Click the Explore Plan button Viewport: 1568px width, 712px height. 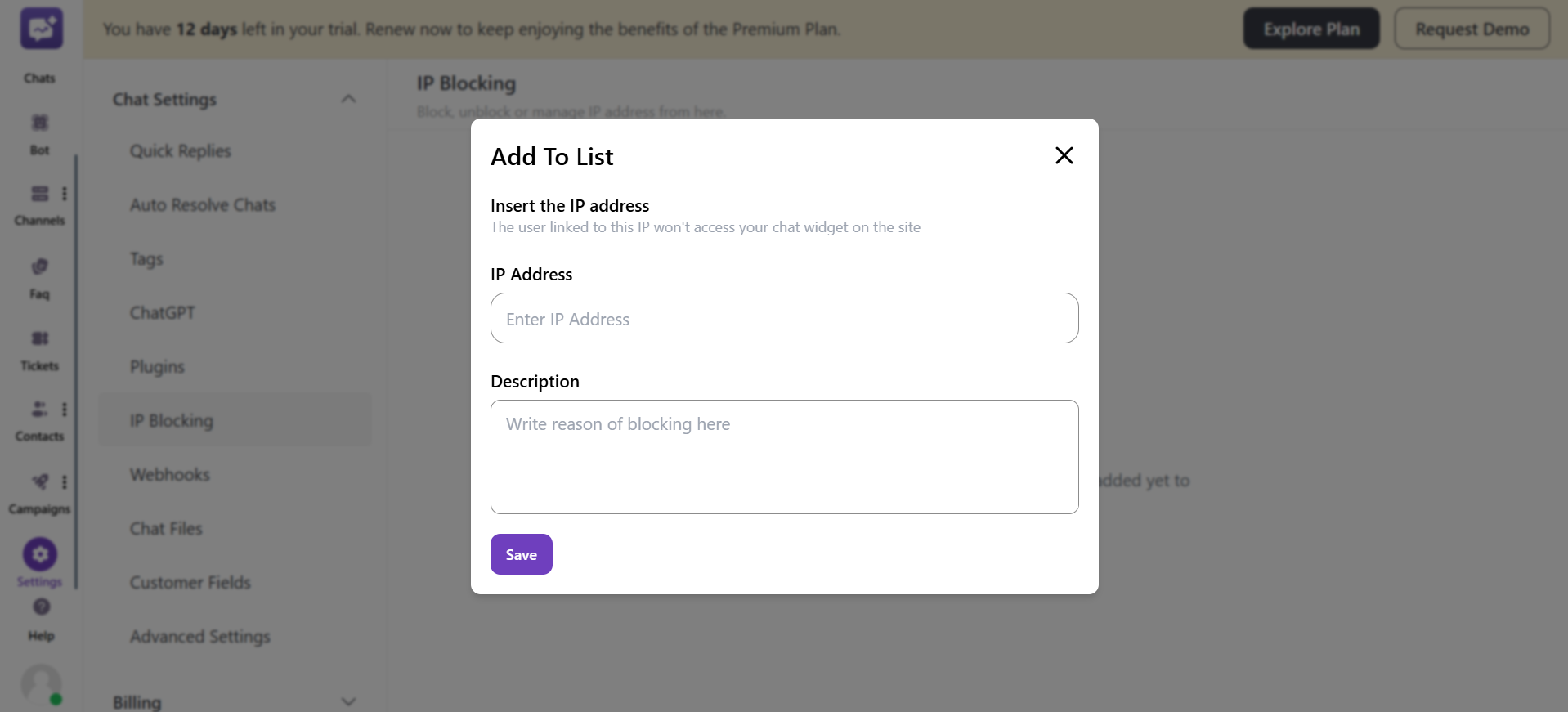(1310, 28)
